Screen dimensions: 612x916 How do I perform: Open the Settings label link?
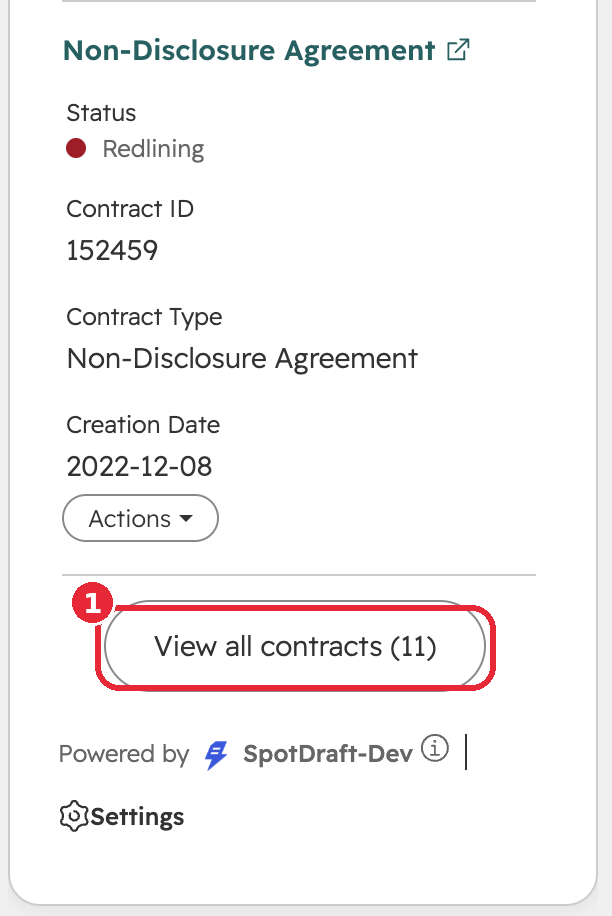137,817
